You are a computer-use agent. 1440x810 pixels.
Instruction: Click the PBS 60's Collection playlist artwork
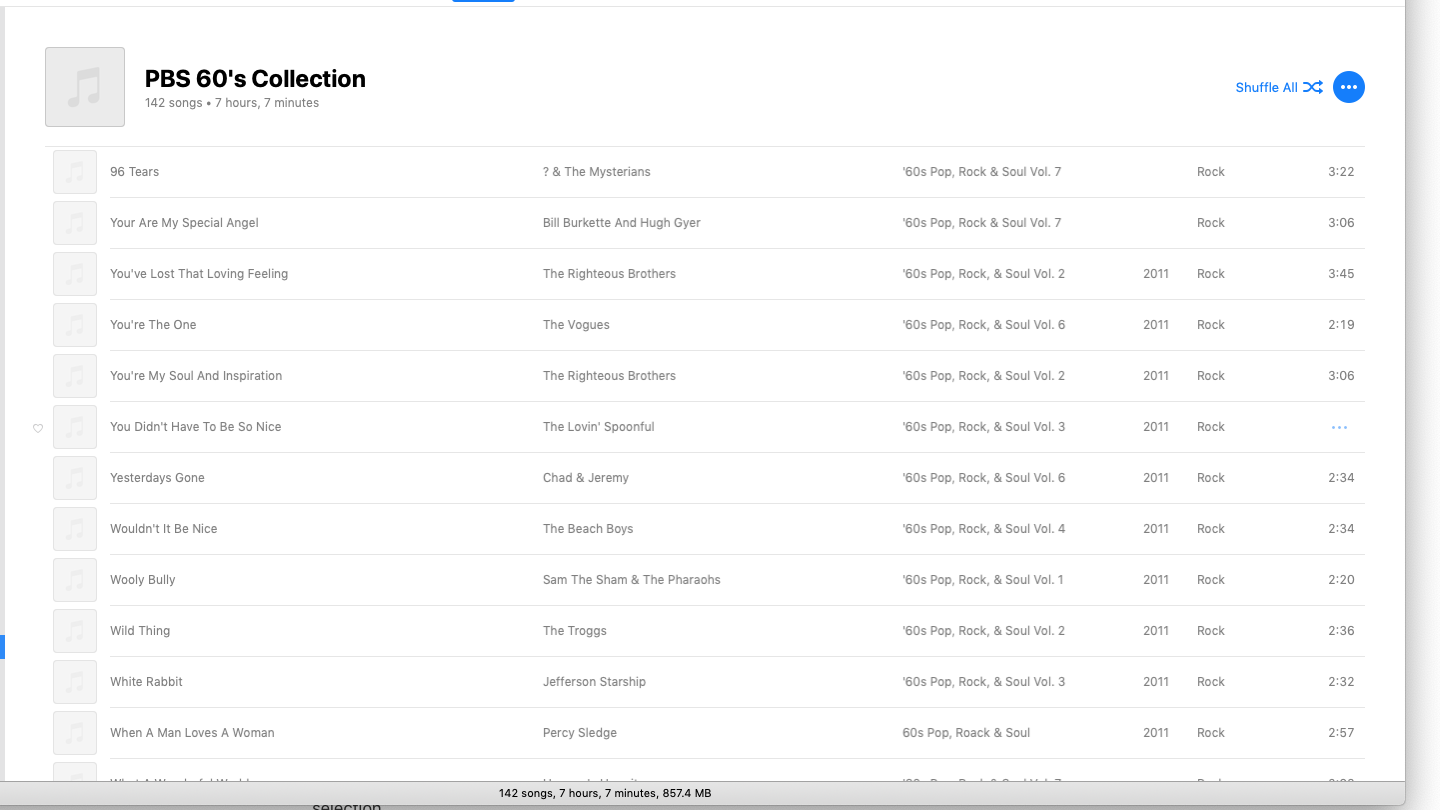[x=85, y=87]
